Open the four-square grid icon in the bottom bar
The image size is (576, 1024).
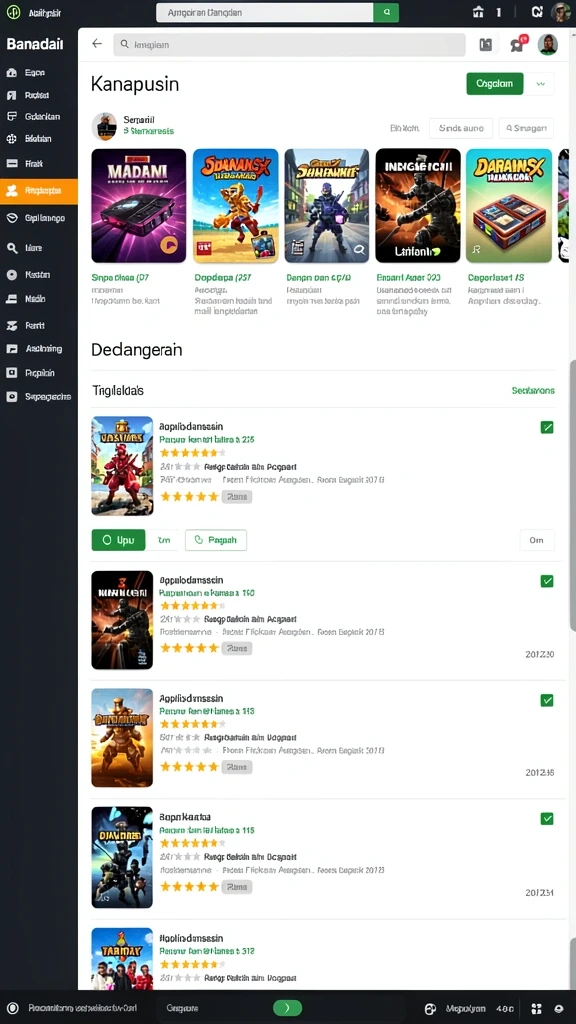tap(537, 1008)
